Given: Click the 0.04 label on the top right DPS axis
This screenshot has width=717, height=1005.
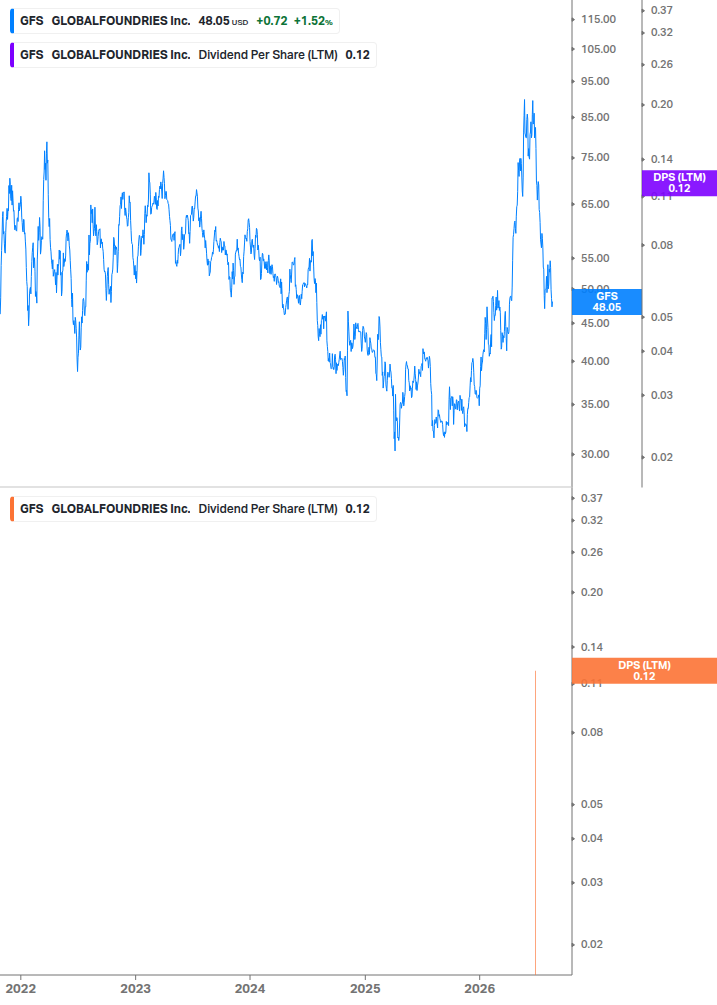Looking at the screenshot, I should [662, 351].
